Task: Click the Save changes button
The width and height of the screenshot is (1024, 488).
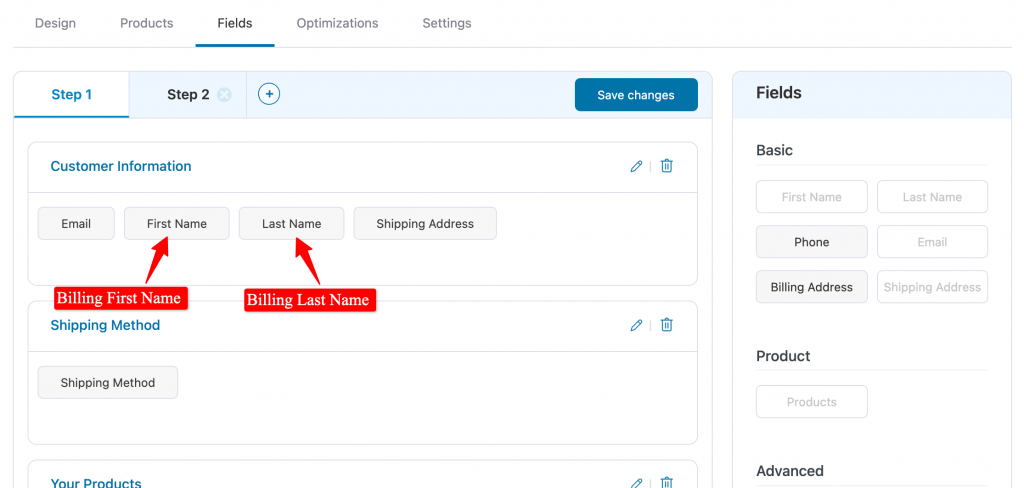Action: point(636,95)
